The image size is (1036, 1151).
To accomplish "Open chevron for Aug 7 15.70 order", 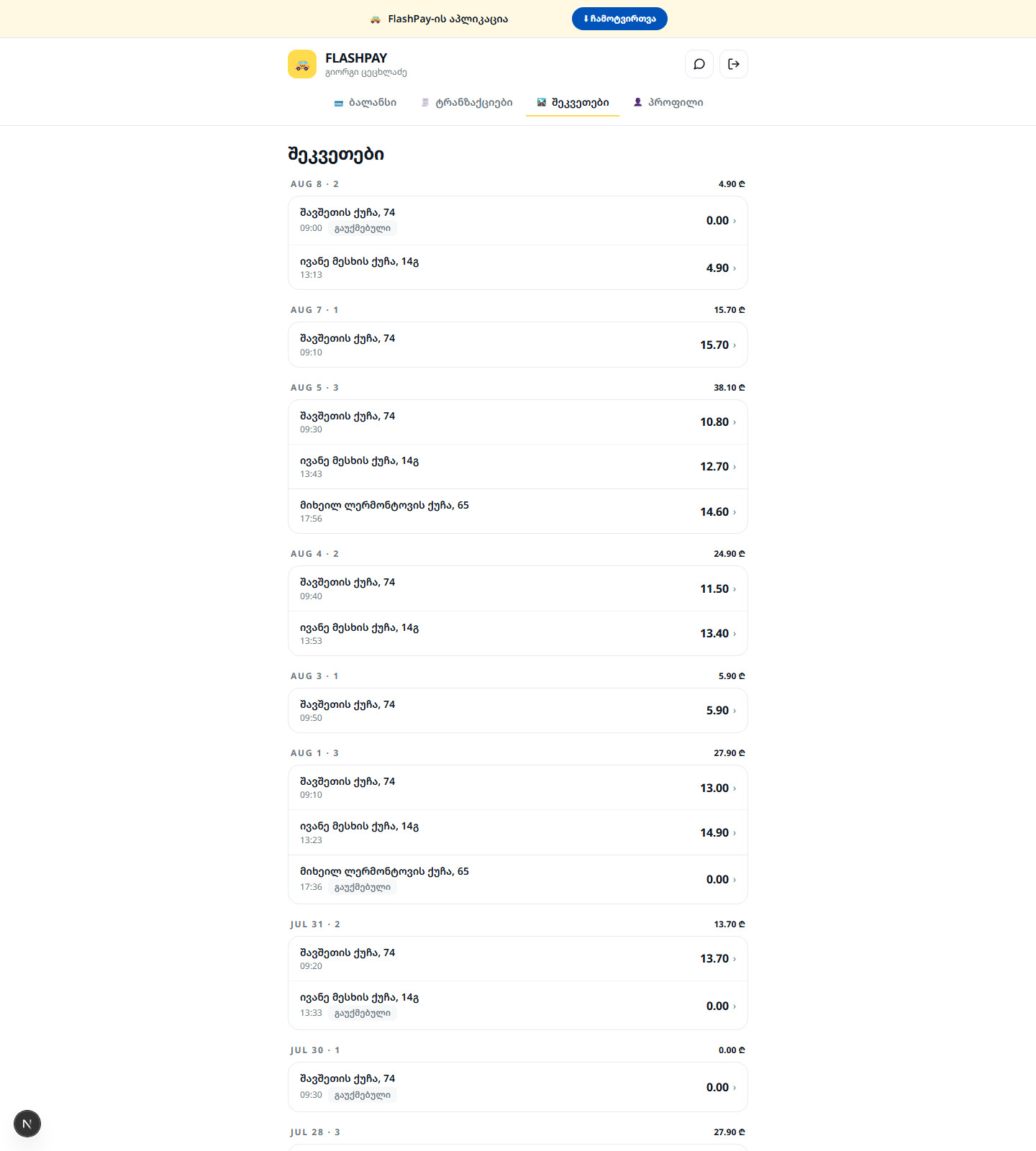I will [735, 345].
